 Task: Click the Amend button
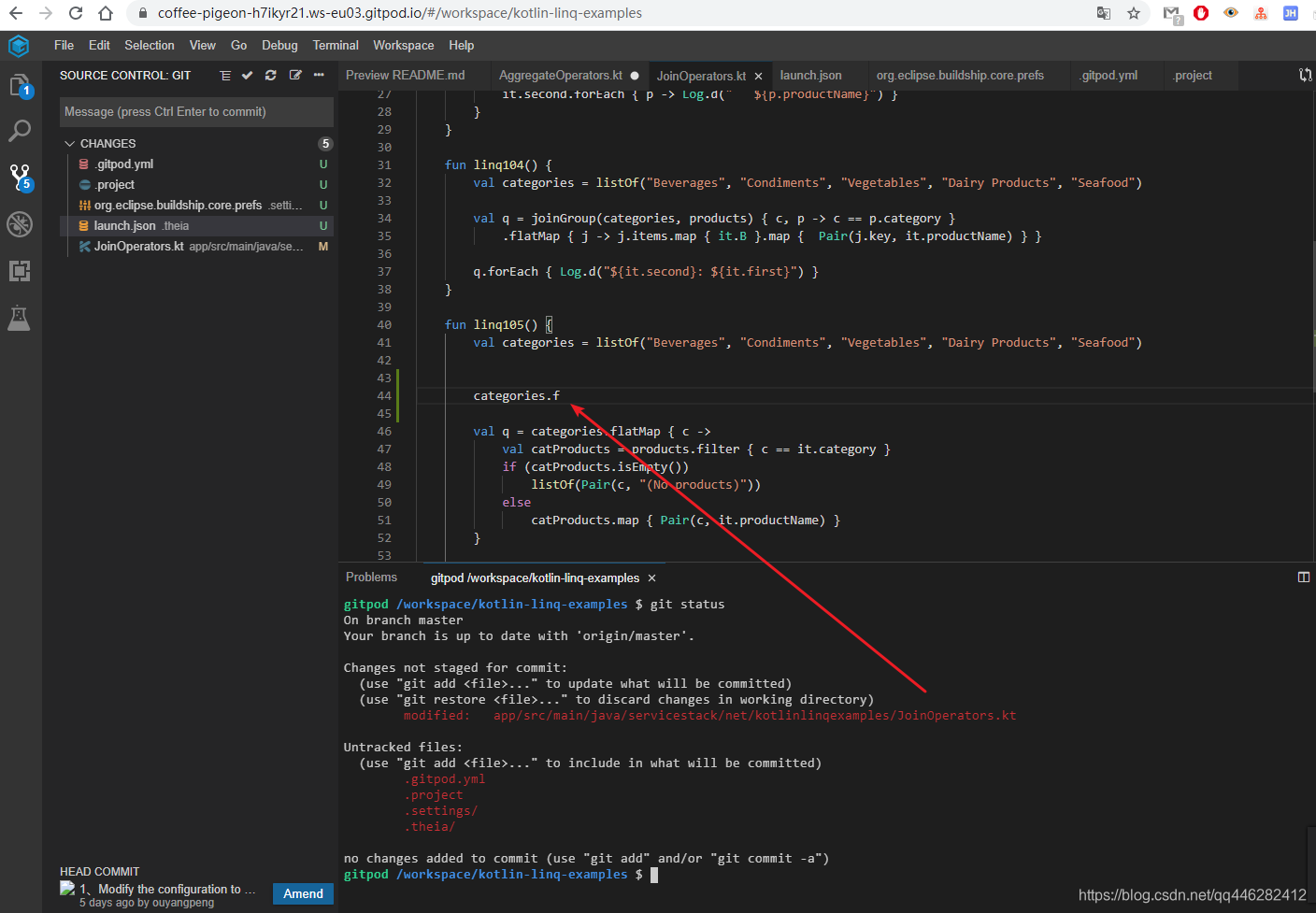(x=303, y=894)
